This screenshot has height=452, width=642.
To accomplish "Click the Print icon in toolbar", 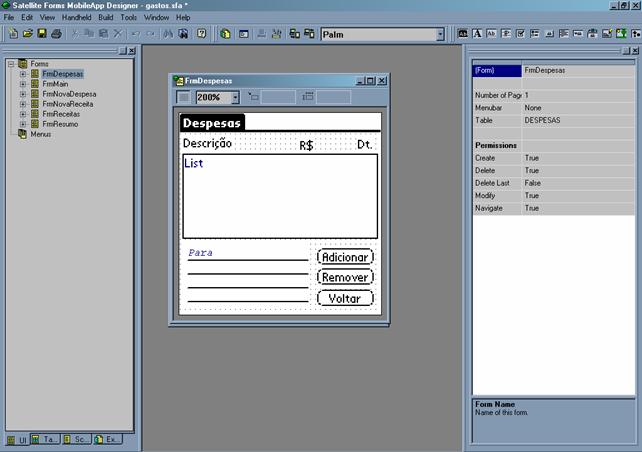I will tap(57, 34).
